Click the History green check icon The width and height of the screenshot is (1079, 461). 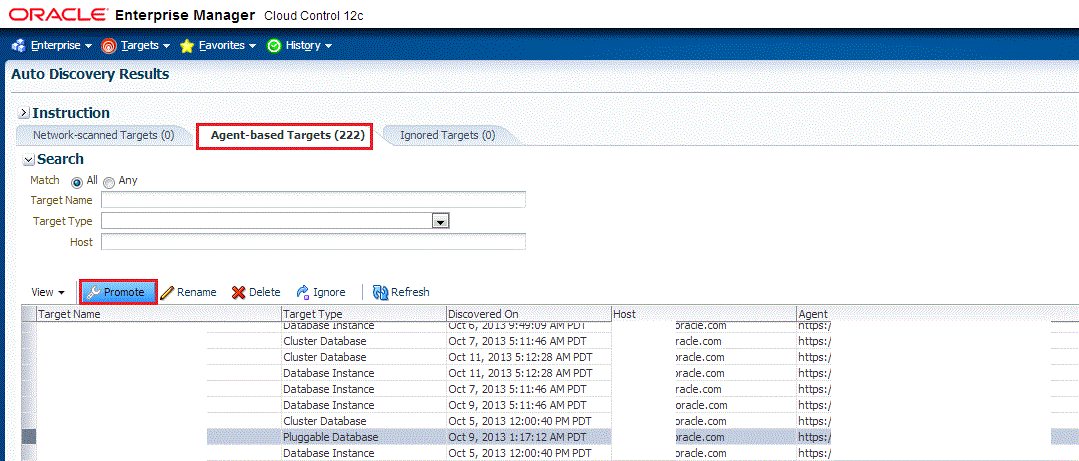click(x=274, y=45)
